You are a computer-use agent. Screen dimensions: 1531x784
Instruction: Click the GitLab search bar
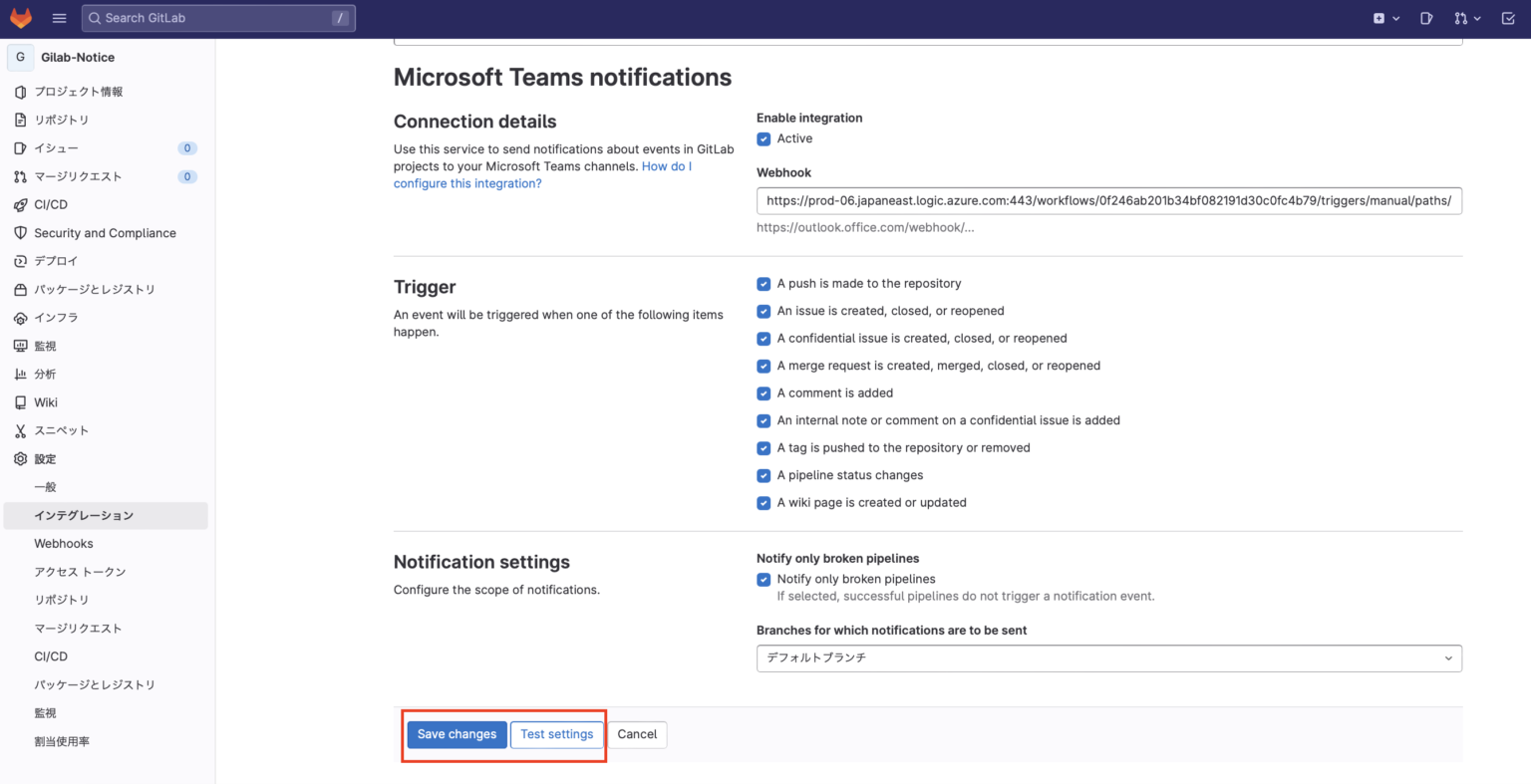point(218,17)
